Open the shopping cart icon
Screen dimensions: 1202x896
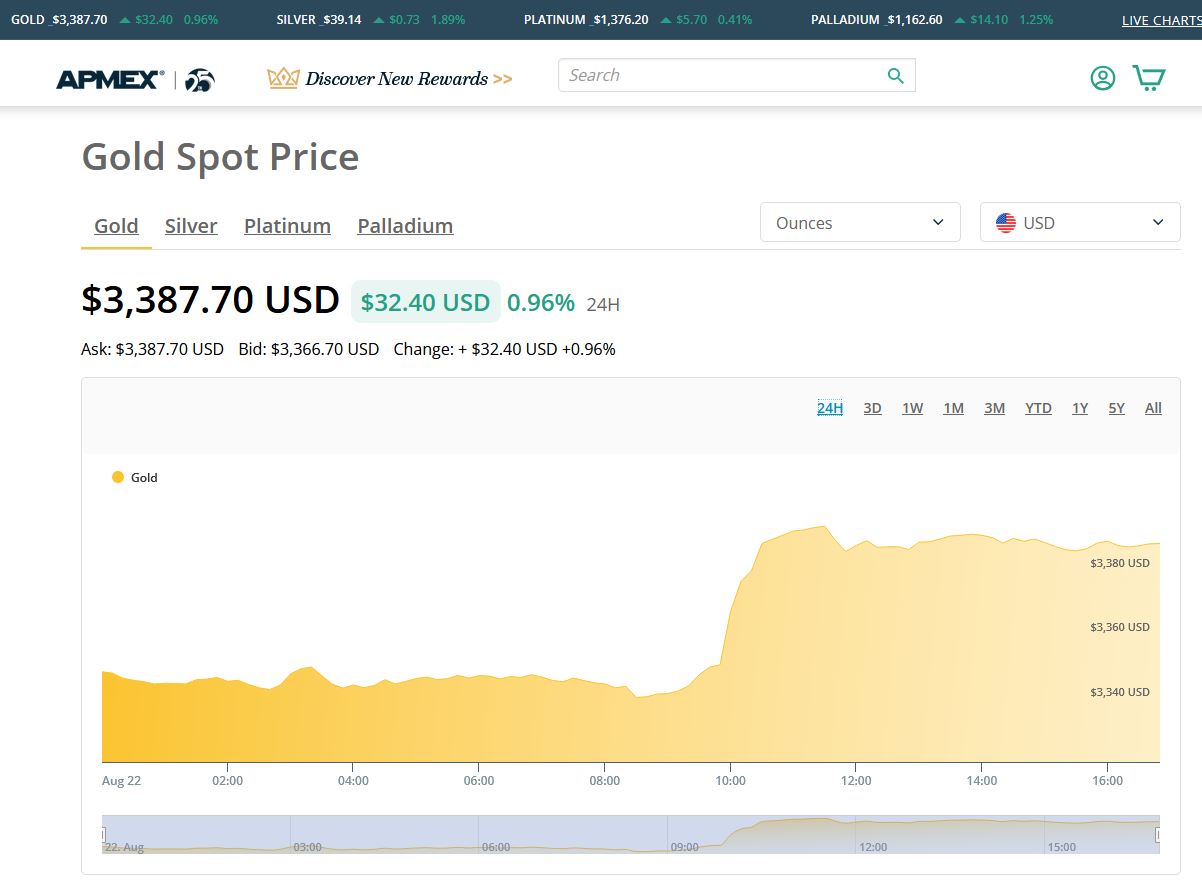1148,78
